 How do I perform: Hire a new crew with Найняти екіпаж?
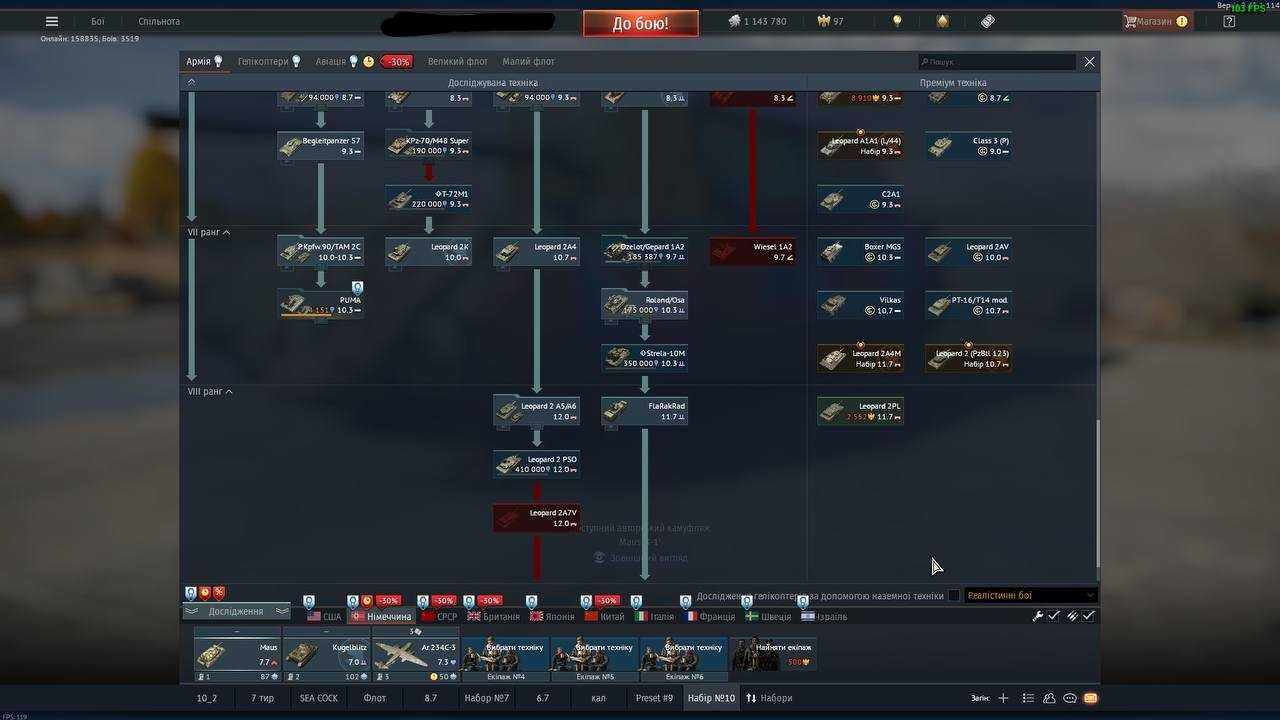[772, 655]
